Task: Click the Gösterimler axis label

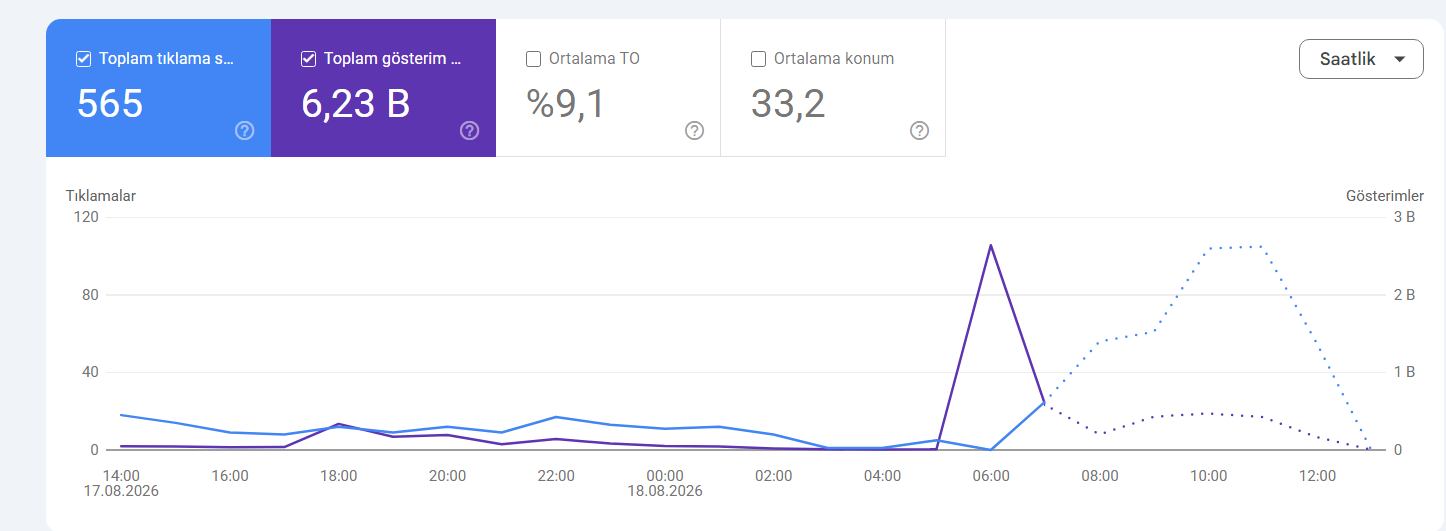Action: [1385, 196]
